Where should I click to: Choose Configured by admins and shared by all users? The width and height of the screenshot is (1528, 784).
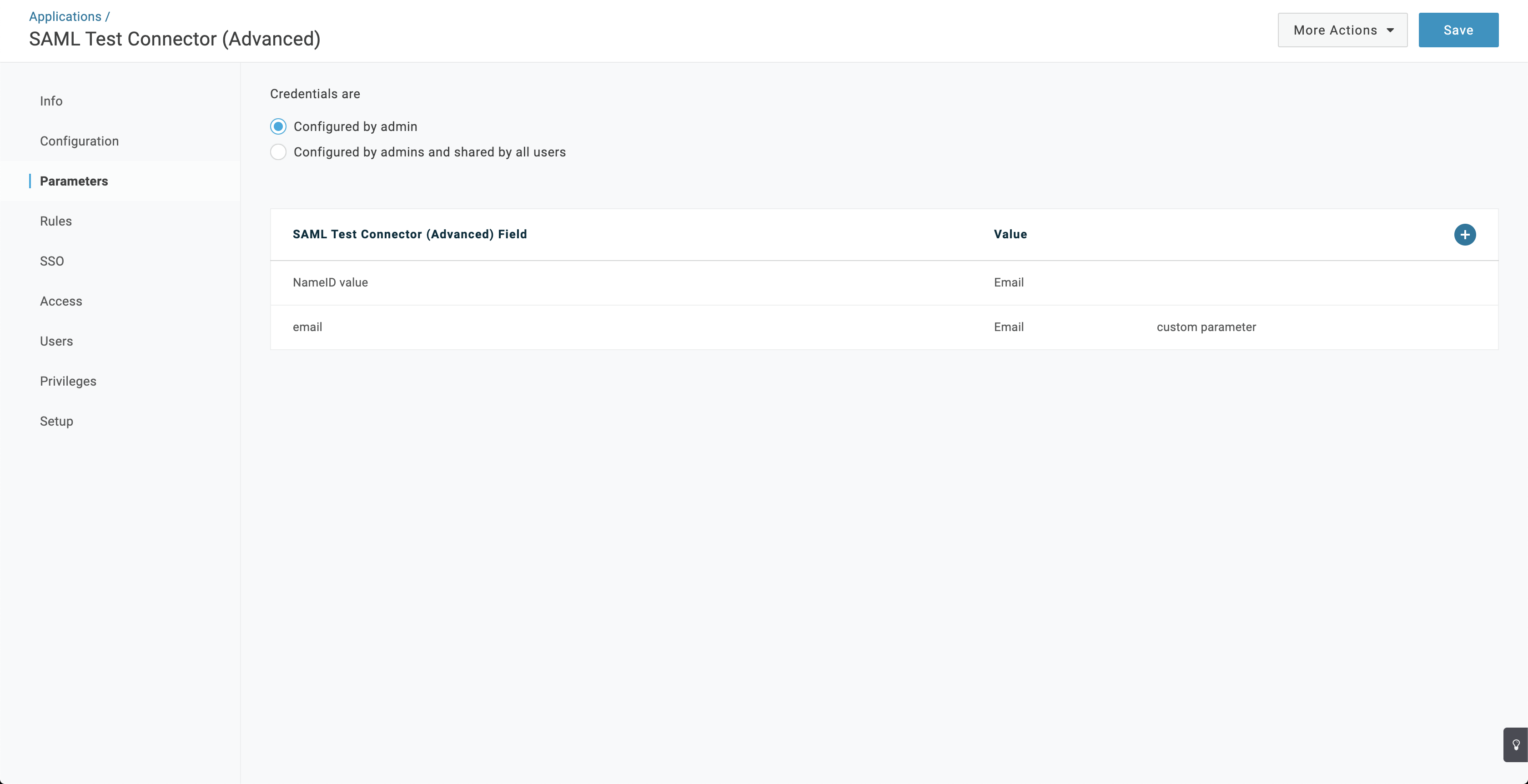(x=278, y=152)
